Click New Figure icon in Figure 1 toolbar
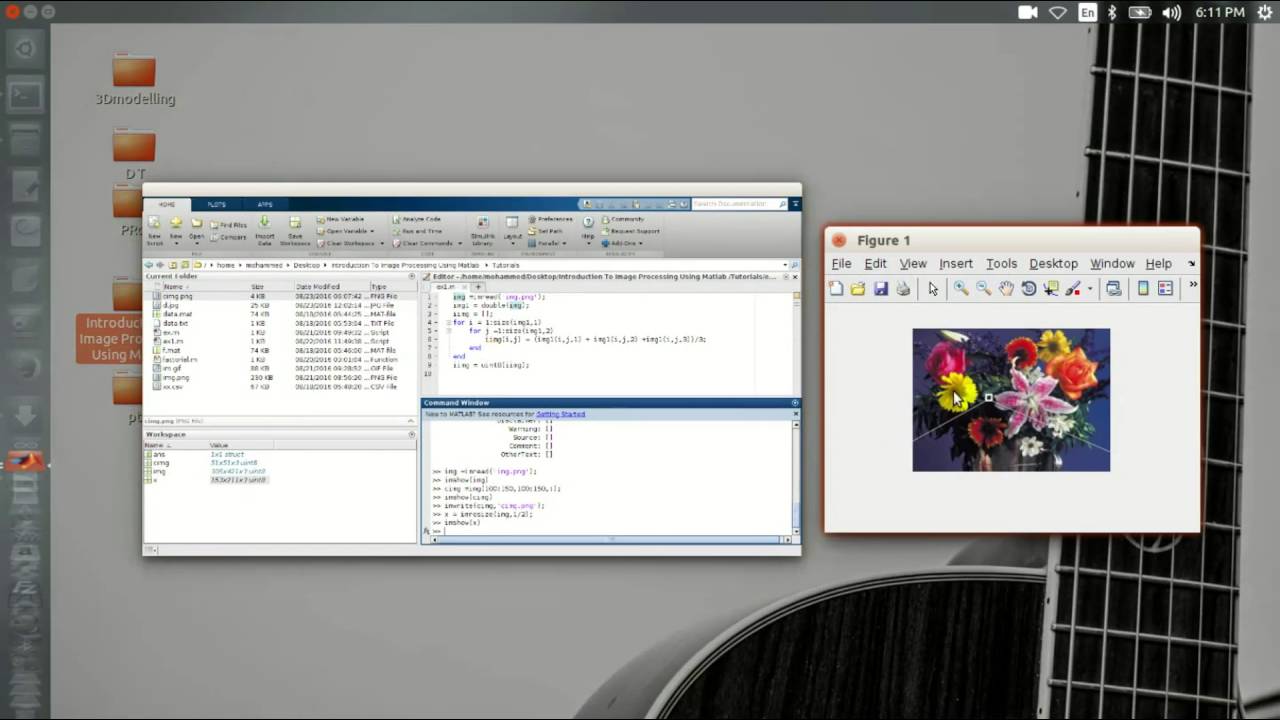 [836, 289]
